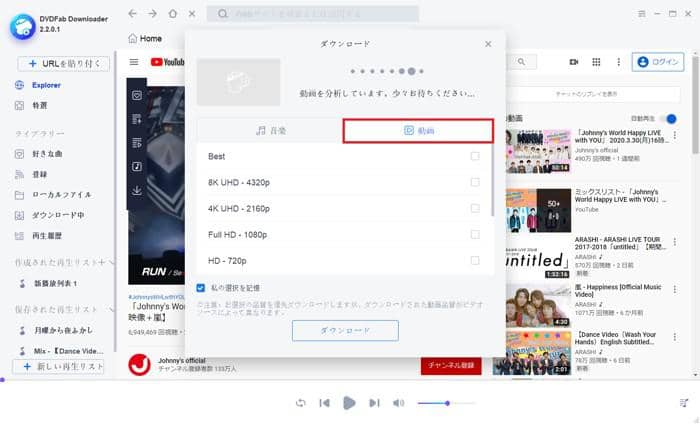
Task: Open the 特選 sidebar item
Action: (x=39, y=105)
